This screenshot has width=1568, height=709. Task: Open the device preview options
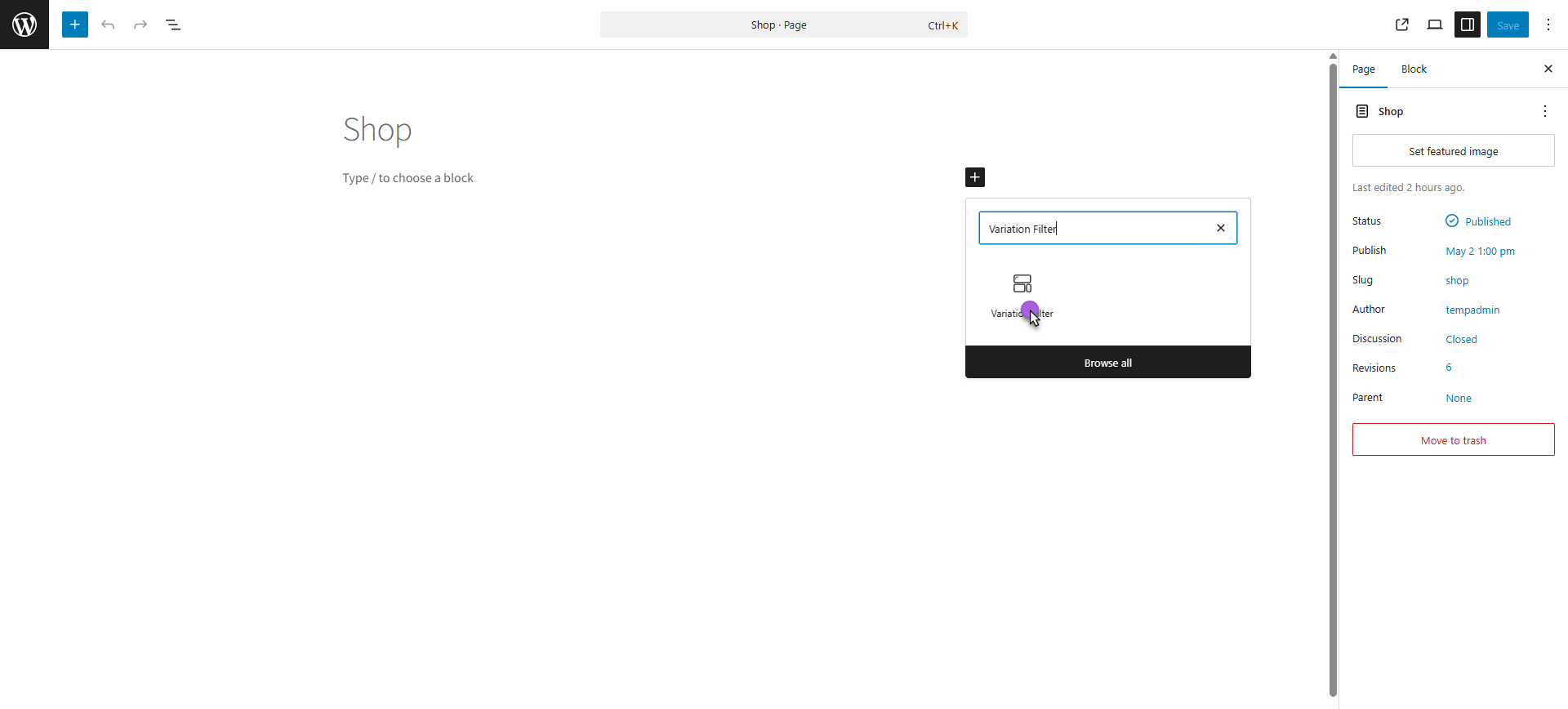coord(1435,25)
